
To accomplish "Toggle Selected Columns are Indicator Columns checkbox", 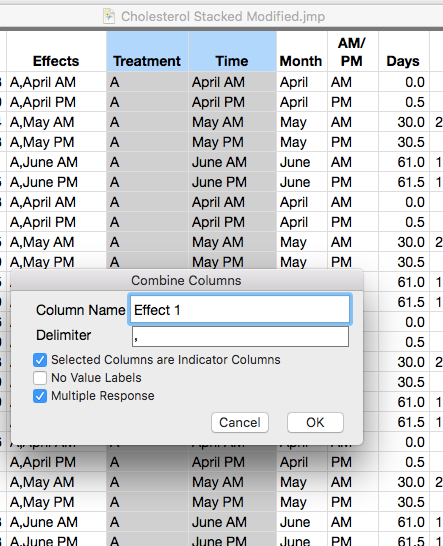I will (40, 360).
